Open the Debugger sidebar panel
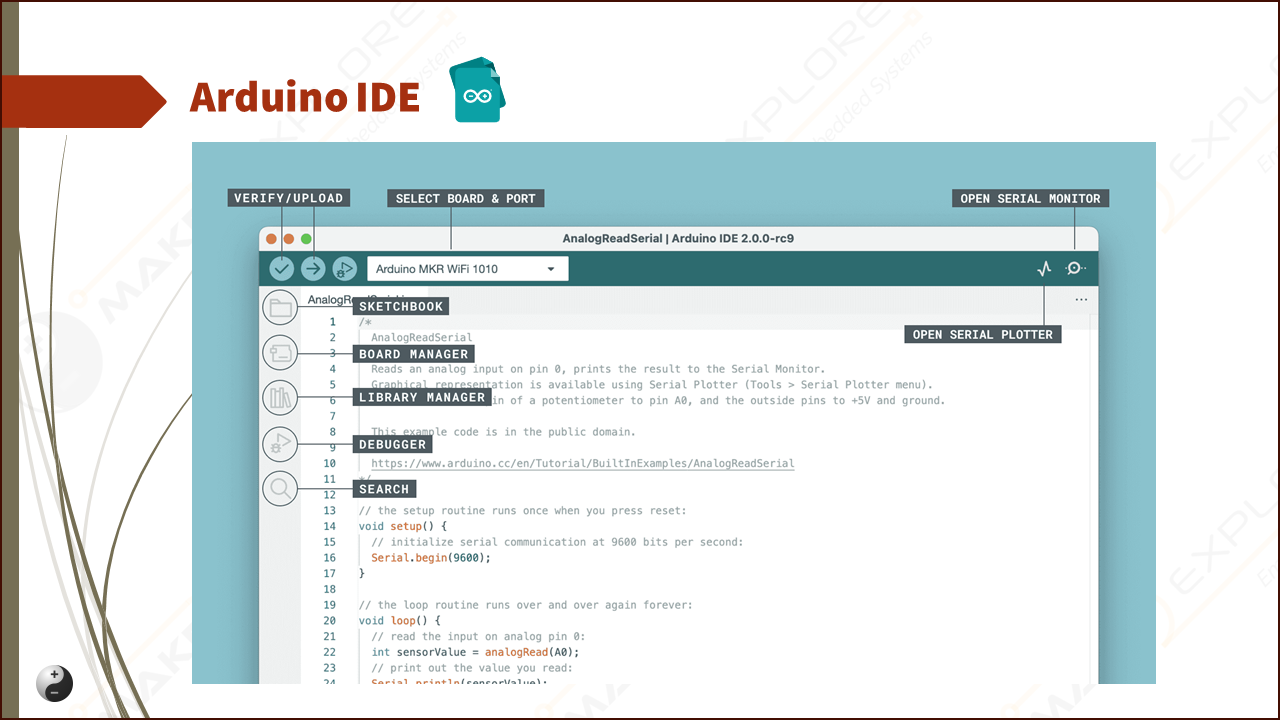 280,444
